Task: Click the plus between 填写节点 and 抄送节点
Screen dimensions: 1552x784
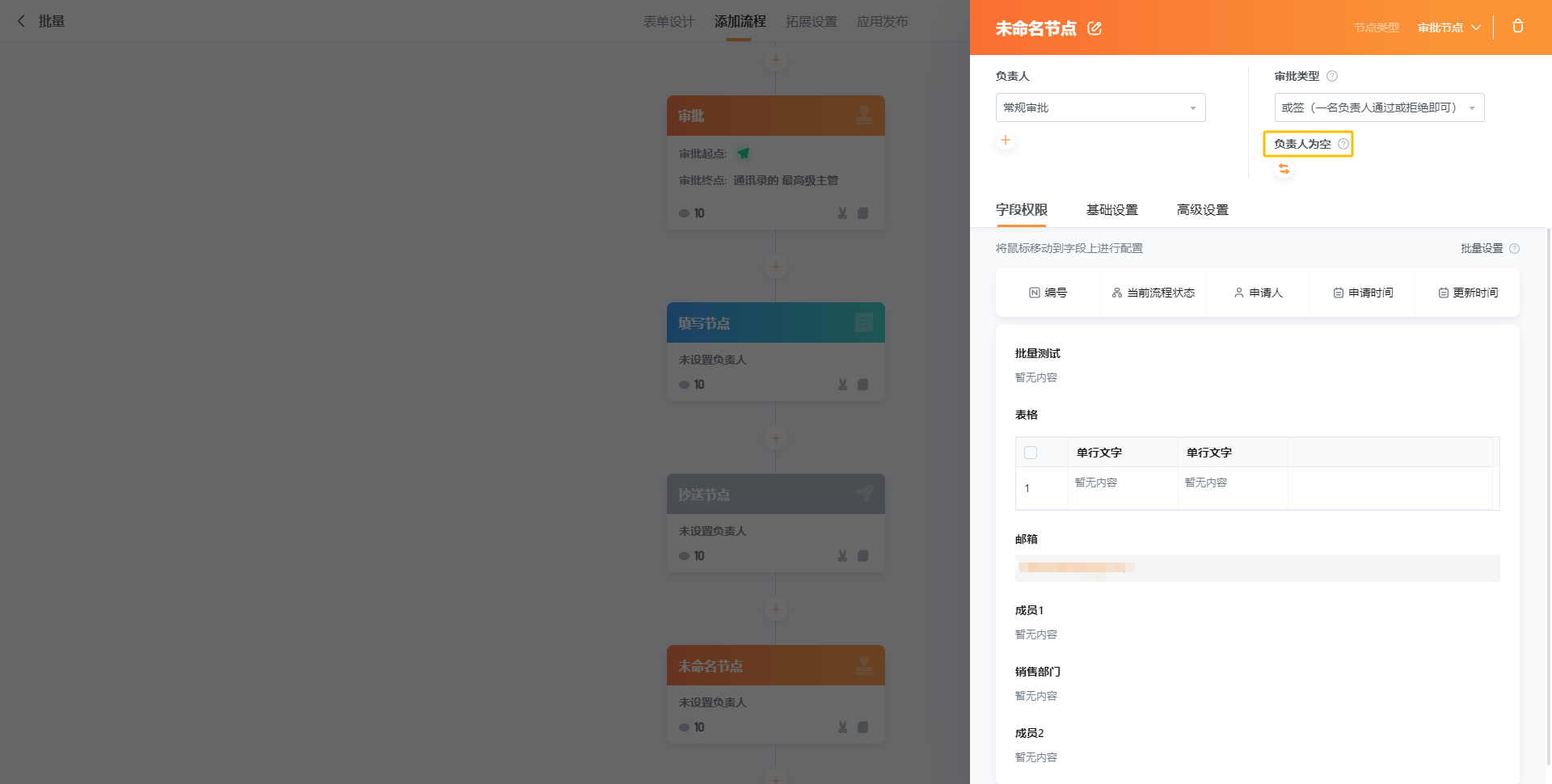Action: tap(776, 438)
